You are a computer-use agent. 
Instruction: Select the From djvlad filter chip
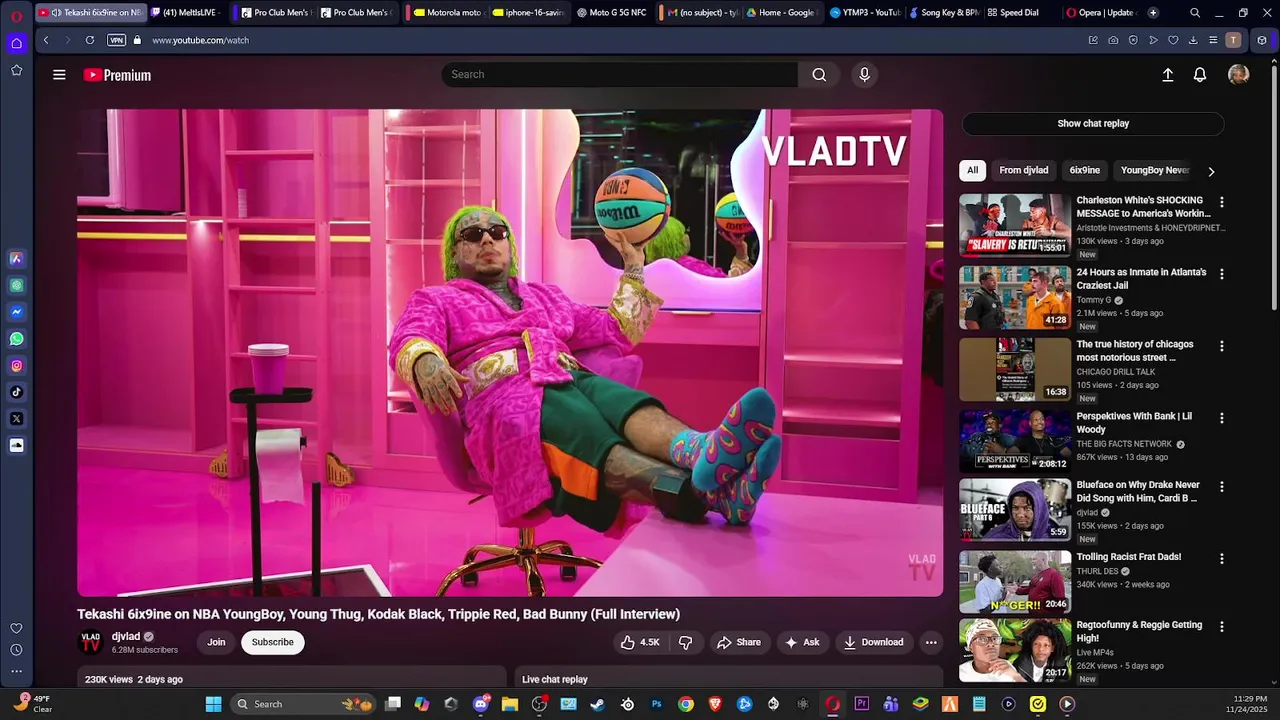(1023, 170)
